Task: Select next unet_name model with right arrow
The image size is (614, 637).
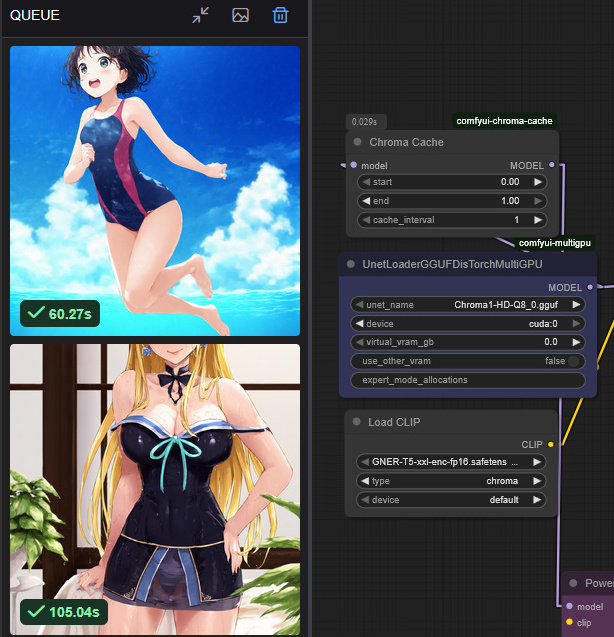Action: tap(576, 304)
